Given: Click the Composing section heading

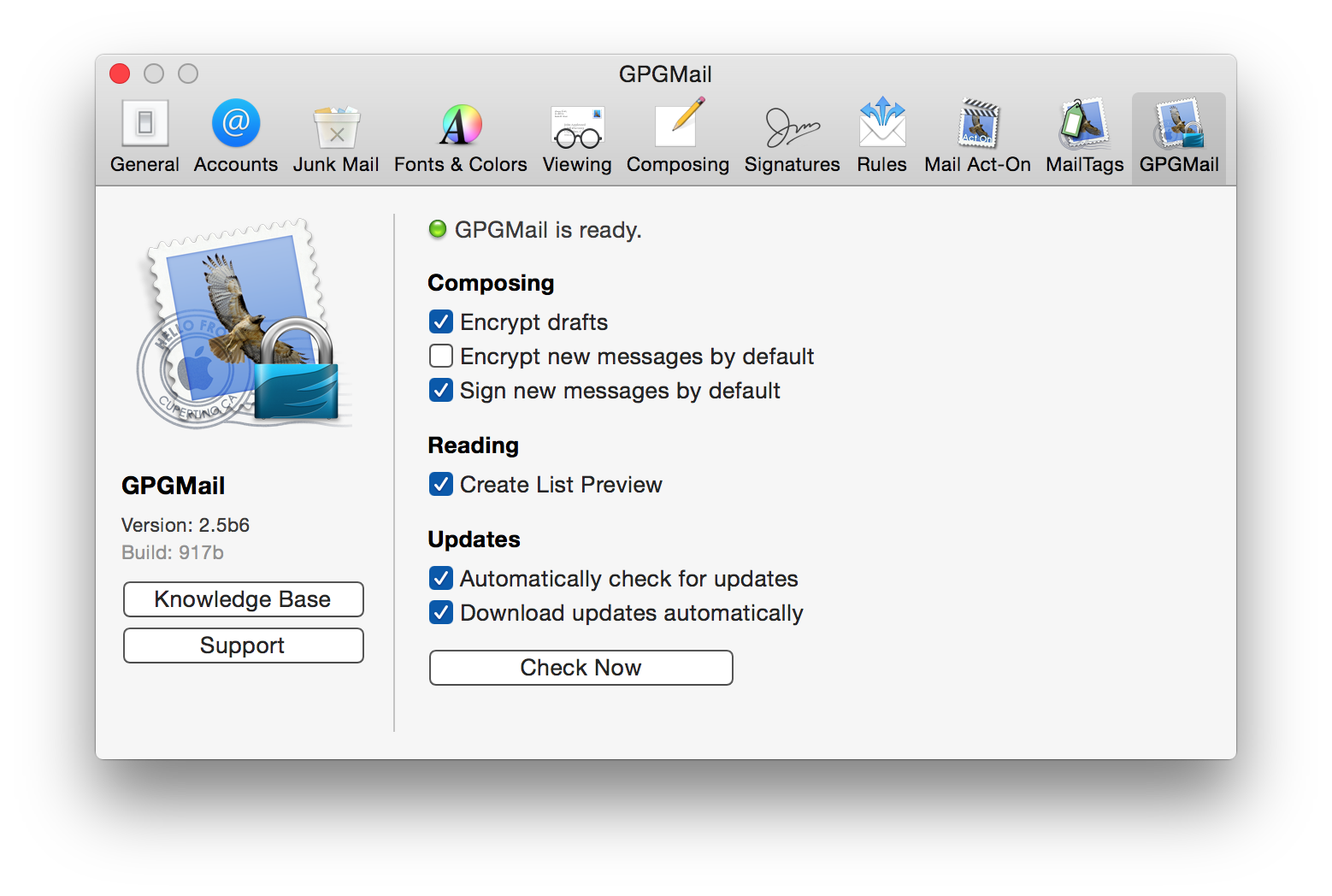Looking at the screenshot, I should [x=491, y=283].
